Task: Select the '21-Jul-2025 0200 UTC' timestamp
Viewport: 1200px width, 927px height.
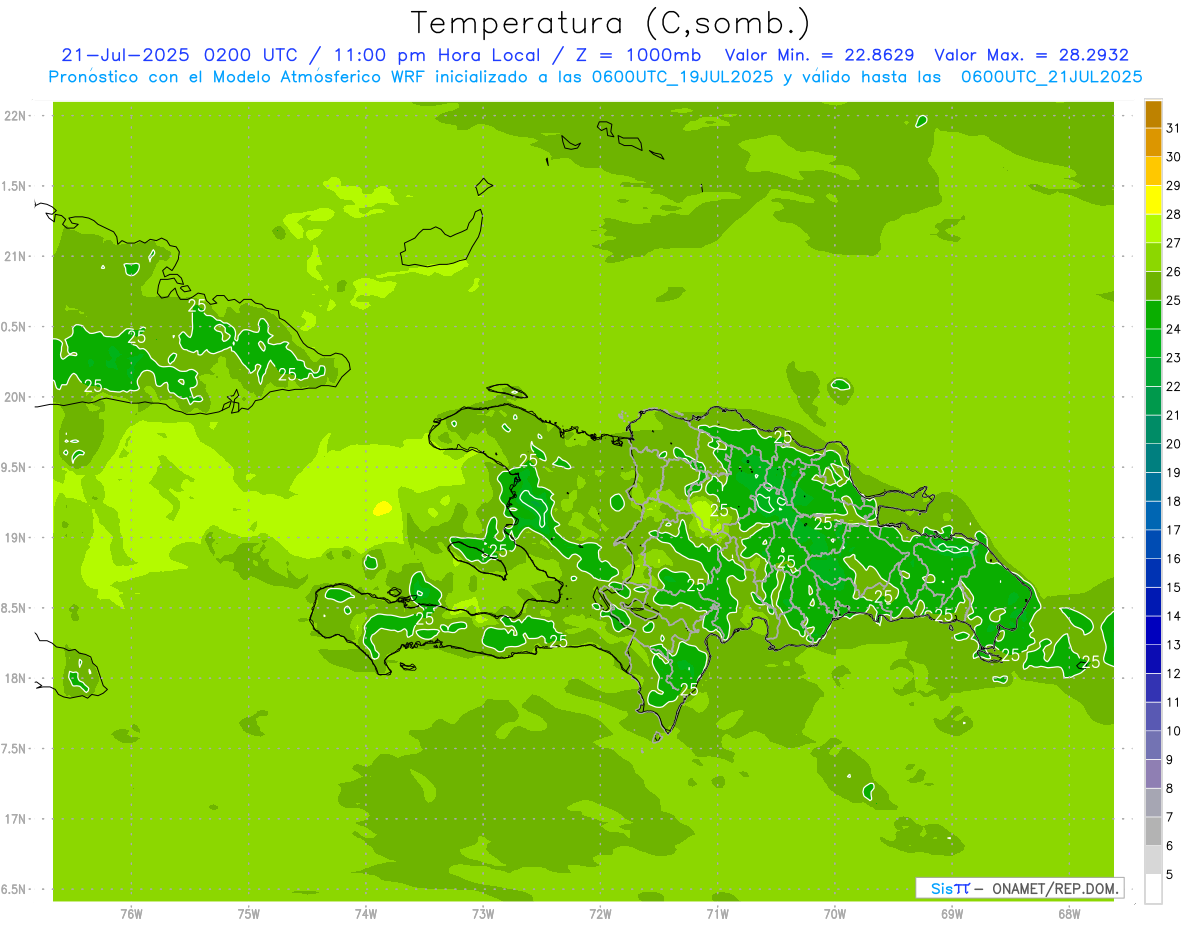Action: (179, 55)
